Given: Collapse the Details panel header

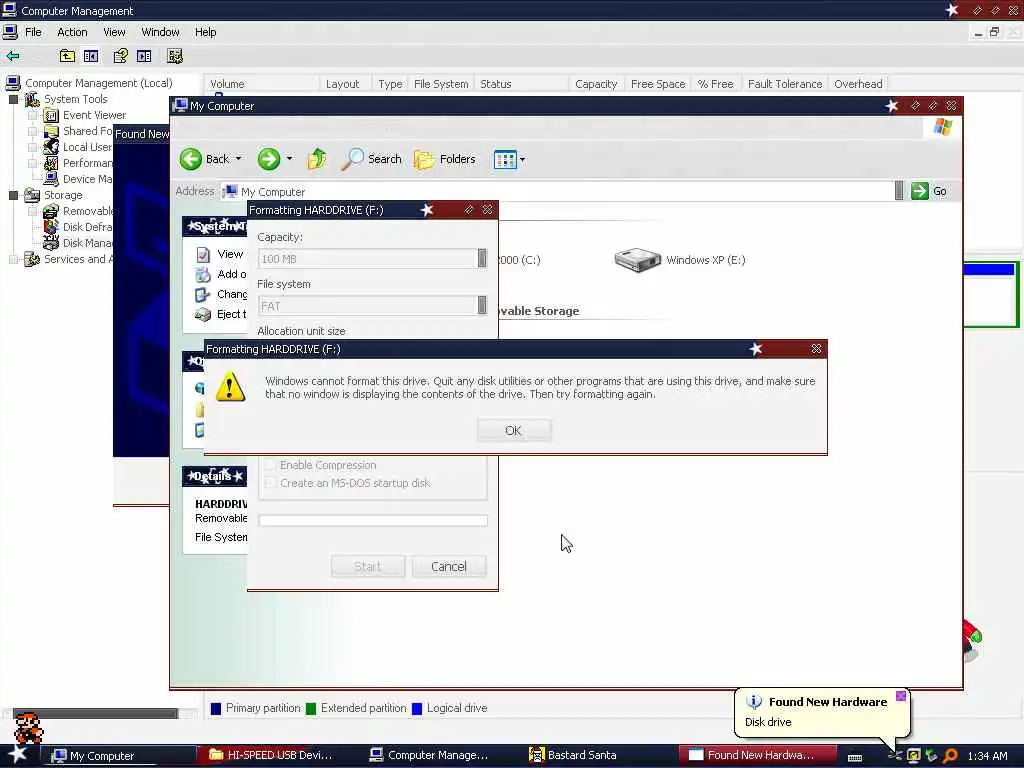Looking at the screenshot, I should (x=215, y=476).
